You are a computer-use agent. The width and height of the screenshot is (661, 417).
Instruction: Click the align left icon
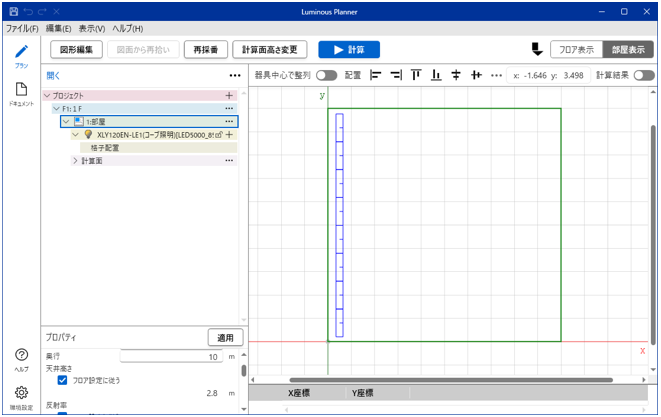[x=377, y=75]
